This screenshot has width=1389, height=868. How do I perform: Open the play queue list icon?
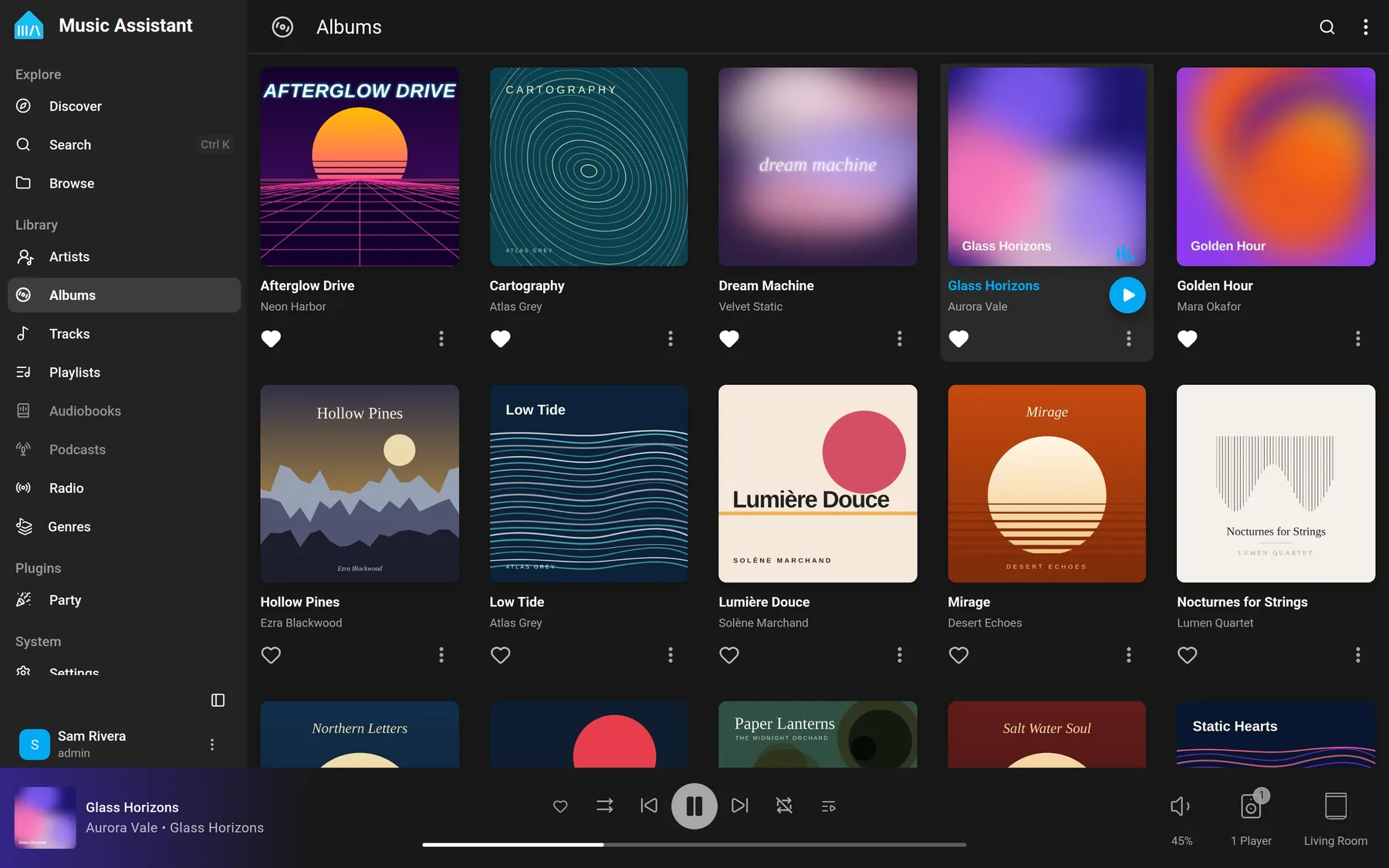(x=828, y=806)
